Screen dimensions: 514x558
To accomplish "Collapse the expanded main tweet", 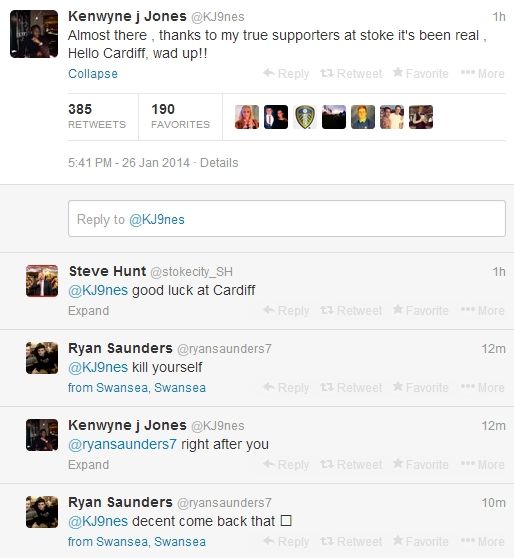I will tap(93, 74).
